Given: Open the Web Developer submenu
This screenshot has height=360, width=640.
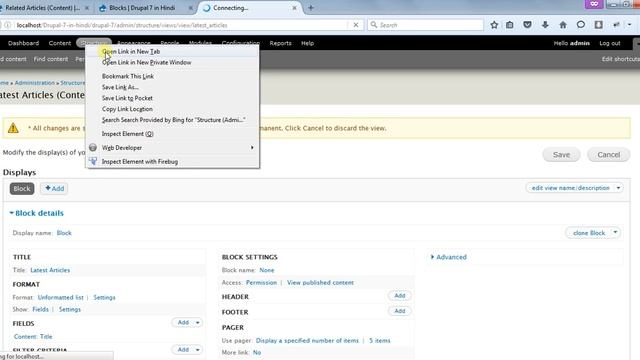Looking at the screenshot, I should pos(172,148).
